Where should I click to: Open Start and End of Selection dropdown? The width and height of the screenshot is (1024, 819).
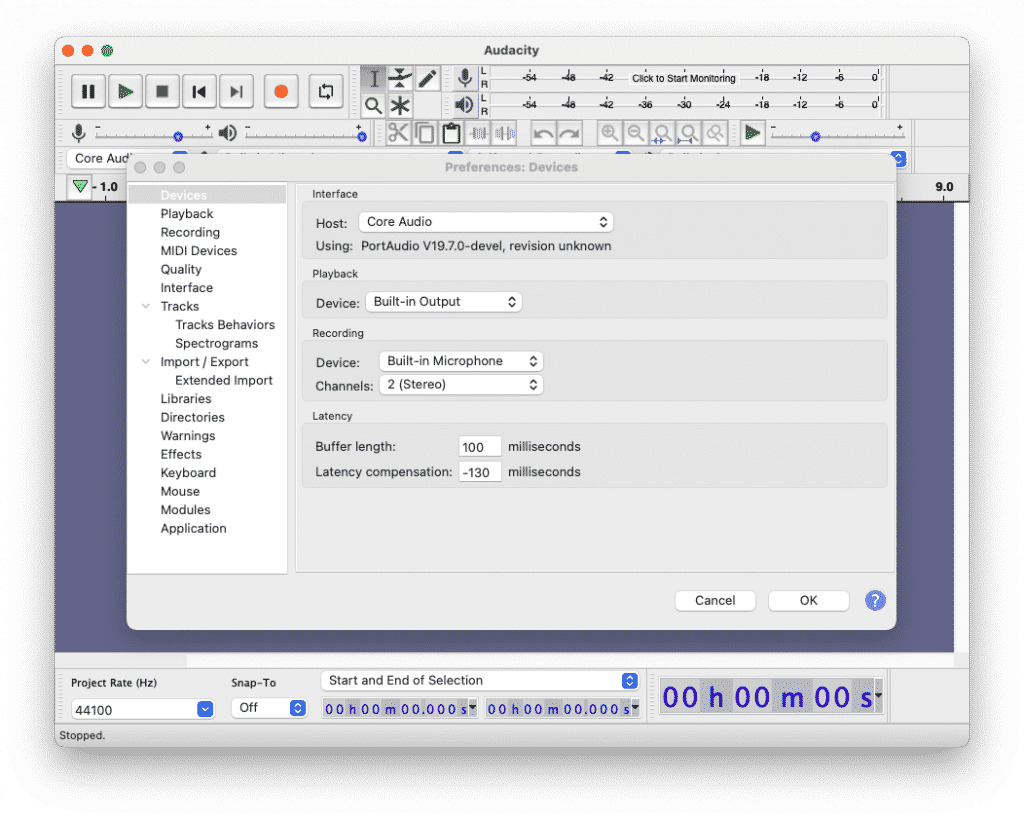click(x=479, y=681)
